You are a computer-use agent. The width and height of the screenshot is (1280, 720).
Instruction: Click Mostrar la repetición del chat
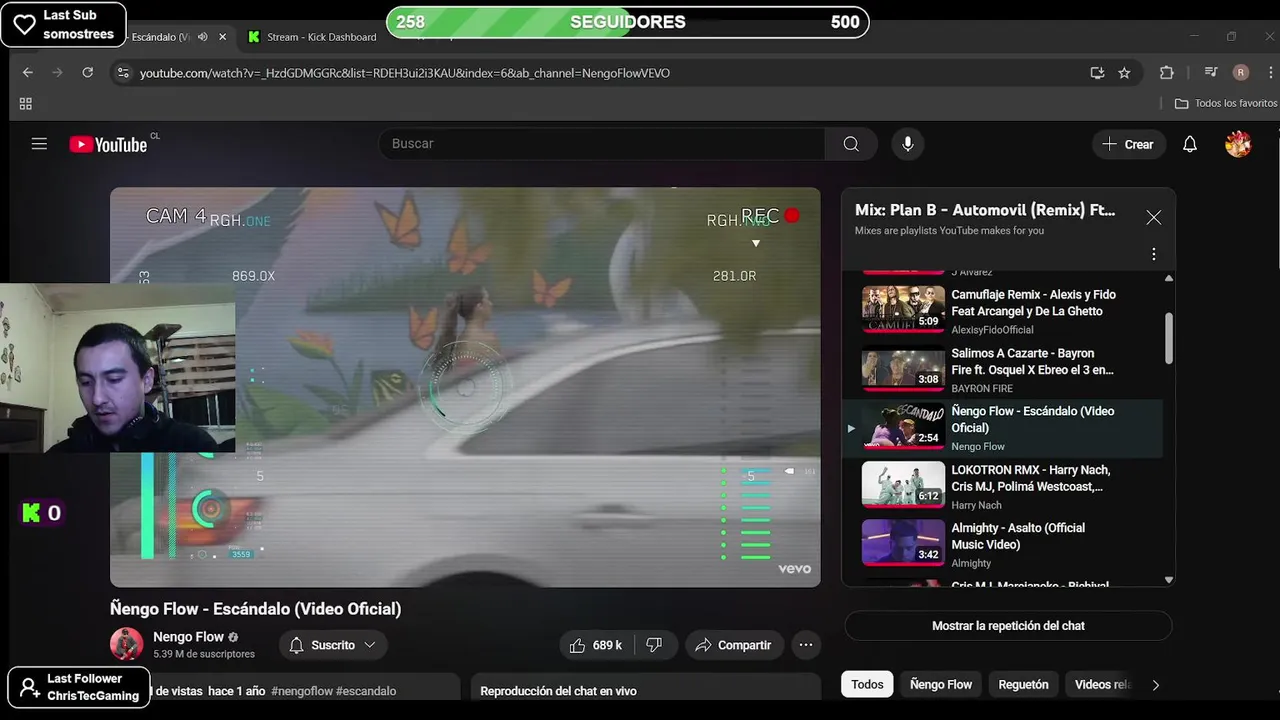pyautogui.click(x=1008, y=626)
